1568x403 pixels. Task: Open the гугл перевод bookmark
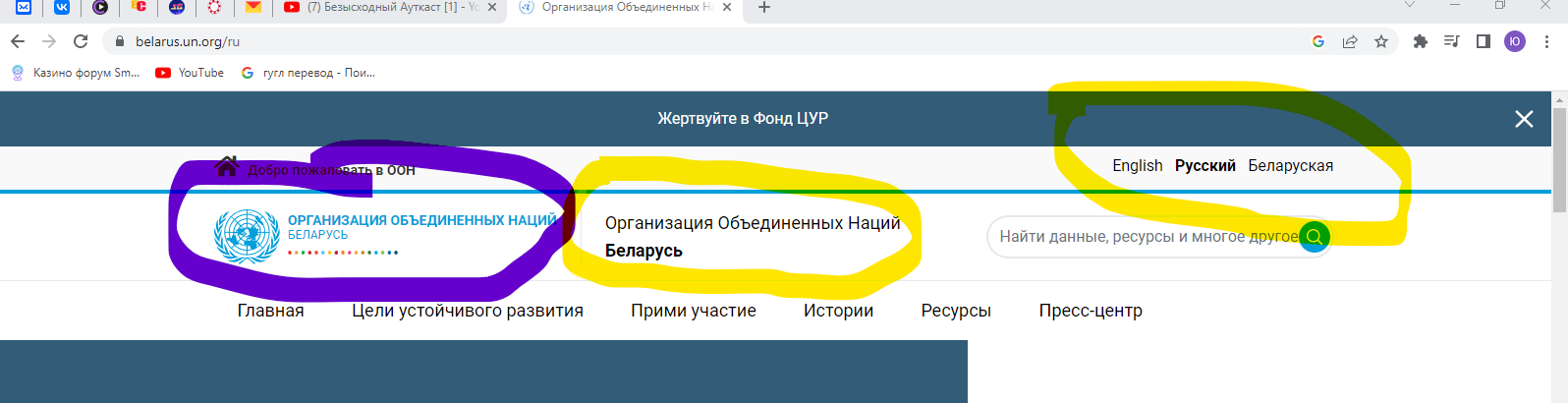[308, 73]
